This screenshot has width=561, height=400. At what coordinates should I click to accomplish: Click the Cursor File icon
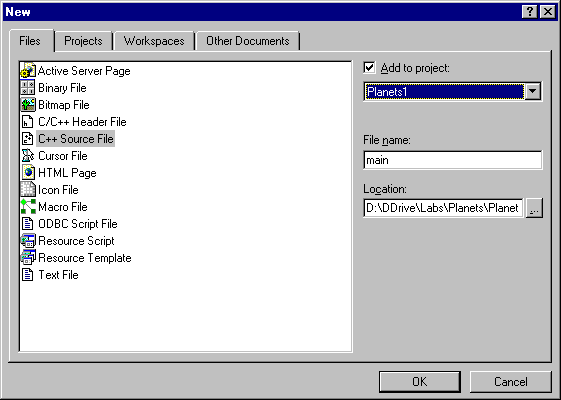[28, 156]
